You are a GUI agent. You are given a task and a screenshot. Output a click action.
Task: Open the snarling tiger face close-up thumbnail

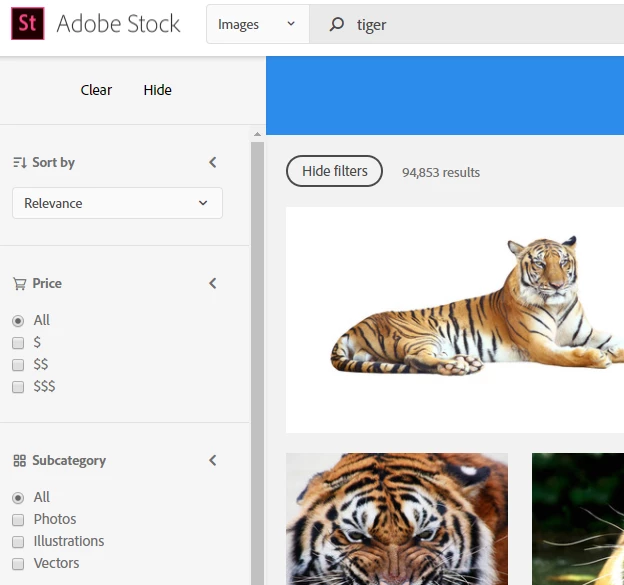click(x=397, y=519)
